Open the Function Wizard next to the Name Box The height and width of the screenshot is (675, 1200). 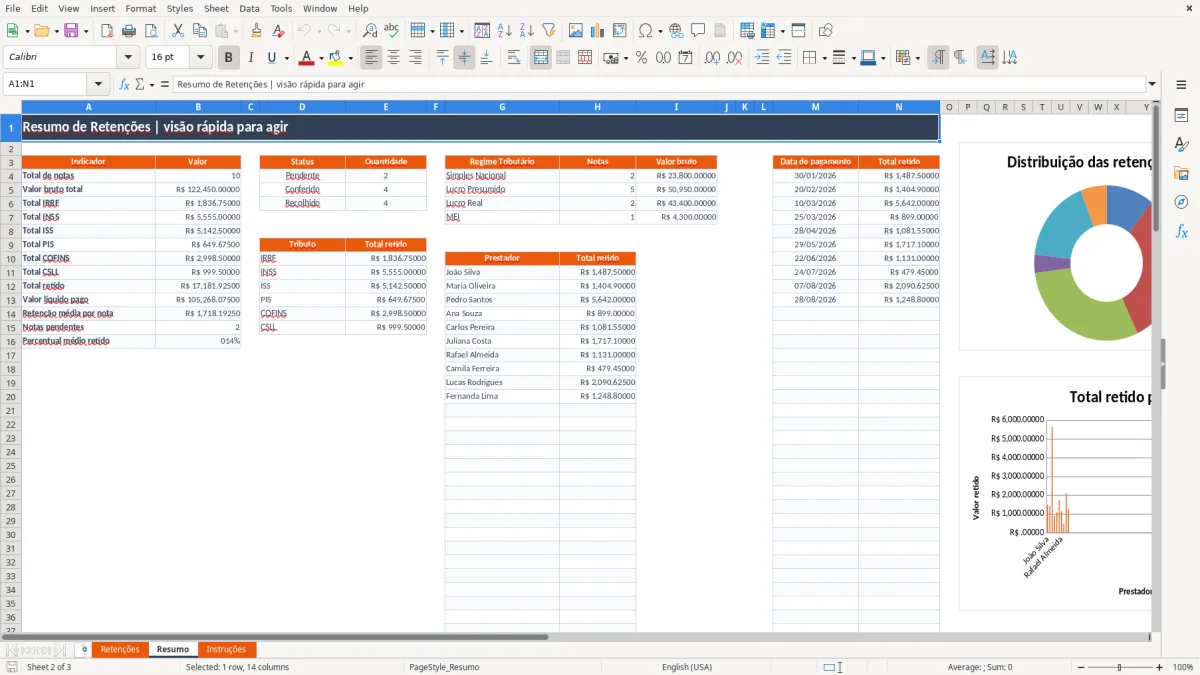click(125, 84)
